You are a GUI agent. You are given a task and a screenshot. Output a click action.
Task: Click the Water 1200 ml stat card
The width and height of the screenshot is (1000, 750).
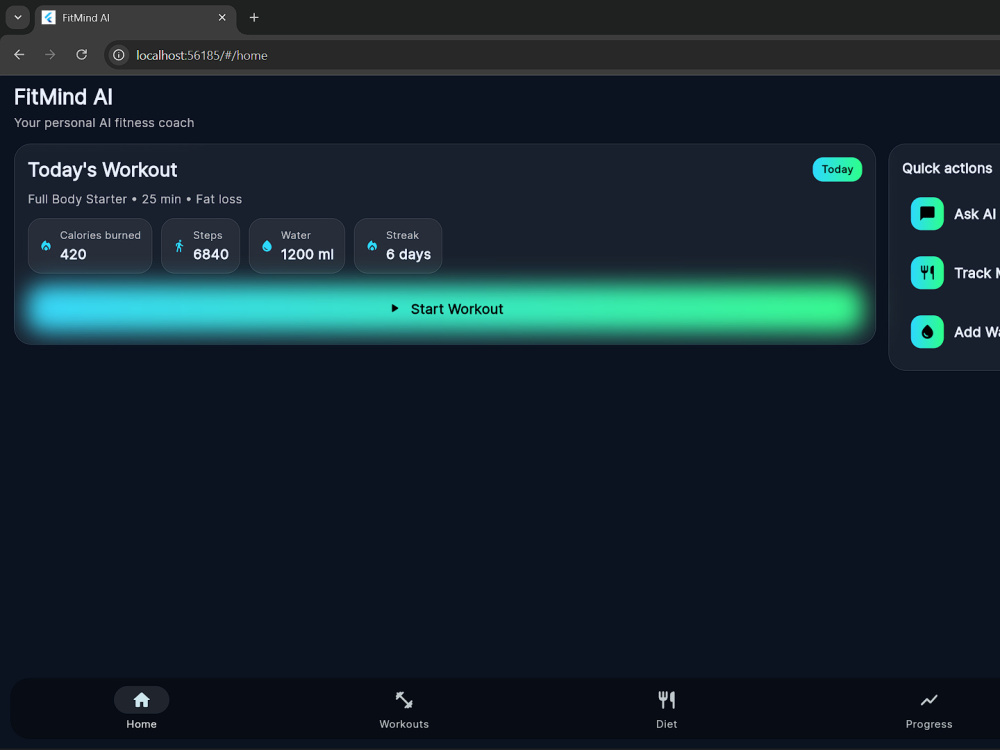pos(297,246)
